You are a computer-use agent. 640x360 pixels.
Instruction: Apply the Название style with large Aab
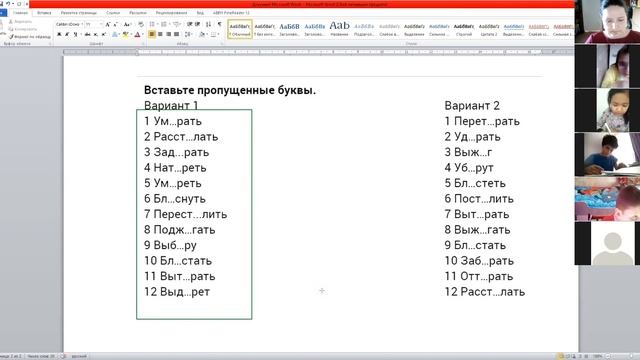click(x=340, y=29)
